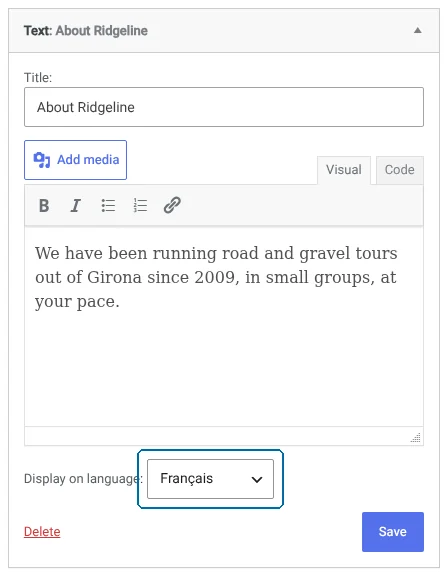The width and height of the screenshot is (448, 576).
Task: Switch to the Code editor tab
Action: tap(400, 170)
